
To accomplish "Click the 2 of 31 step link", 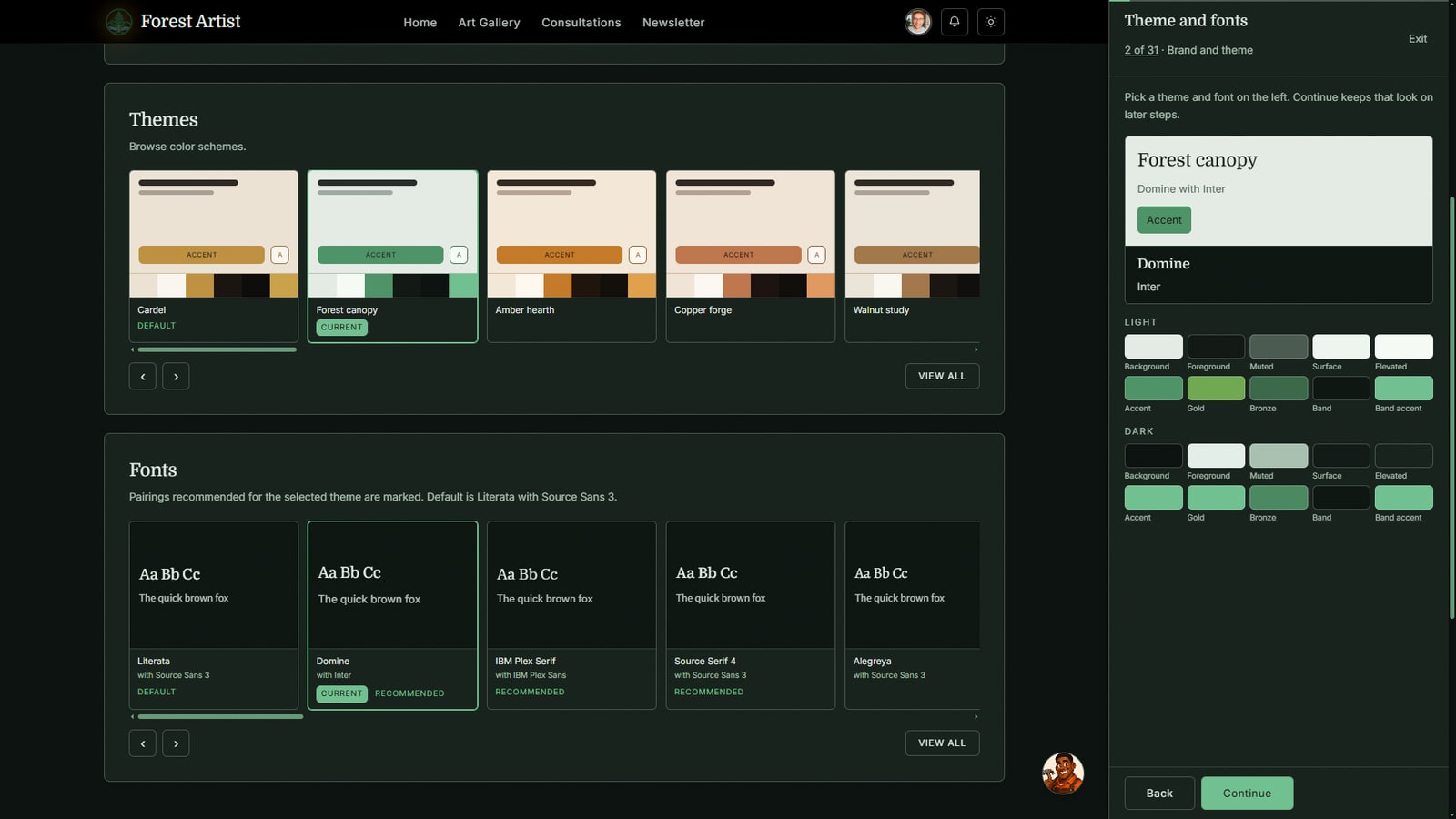I will coord(1141,50).
